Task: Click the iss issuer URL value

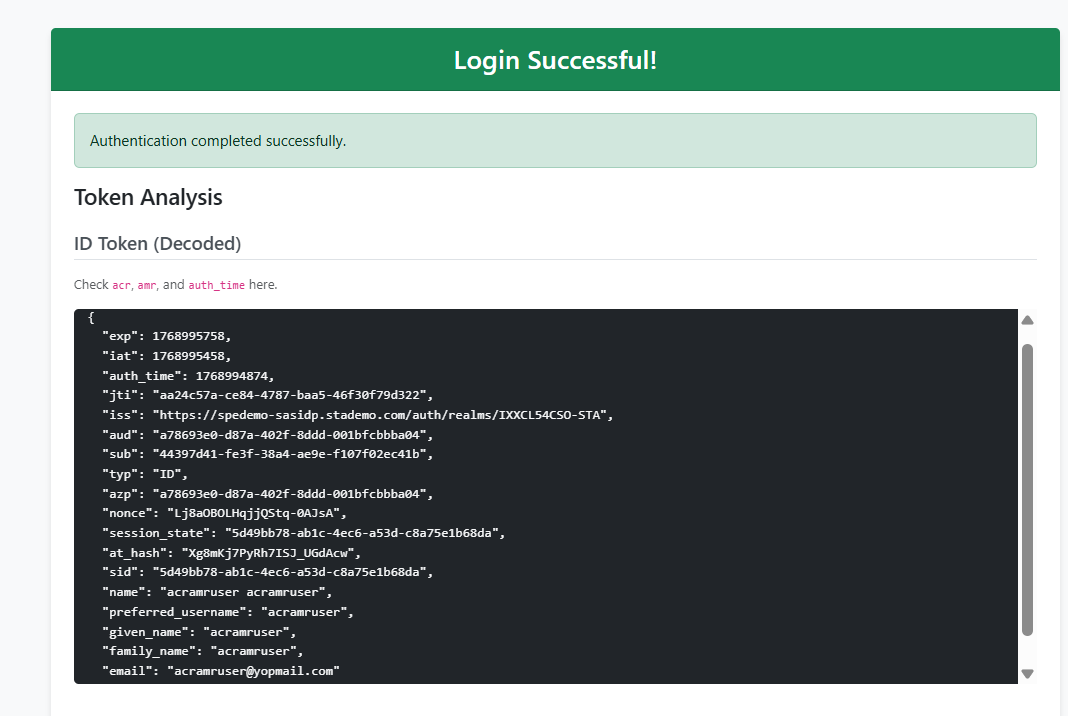Action: point(382,415)
